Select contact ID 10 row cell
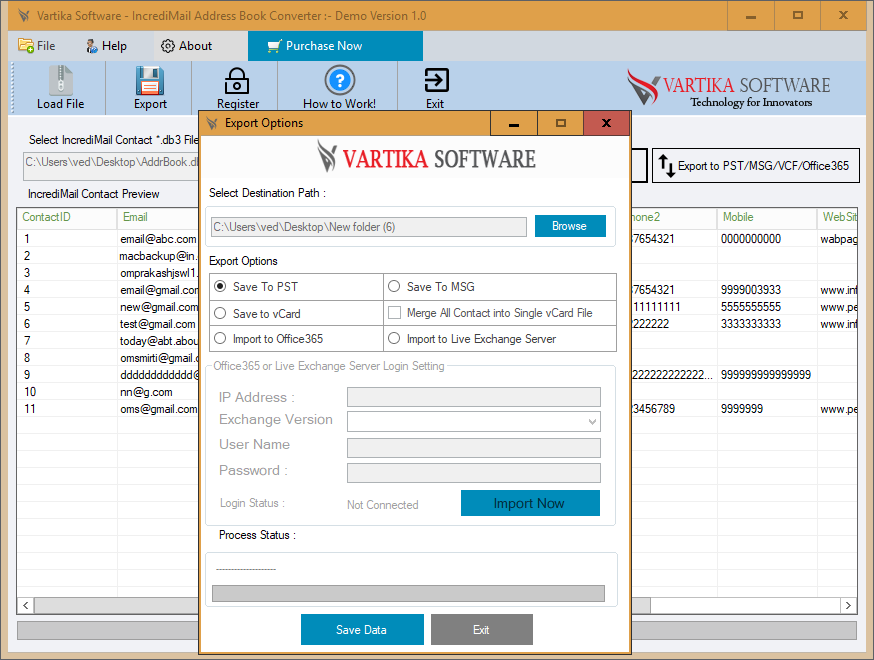 (67, 392)
